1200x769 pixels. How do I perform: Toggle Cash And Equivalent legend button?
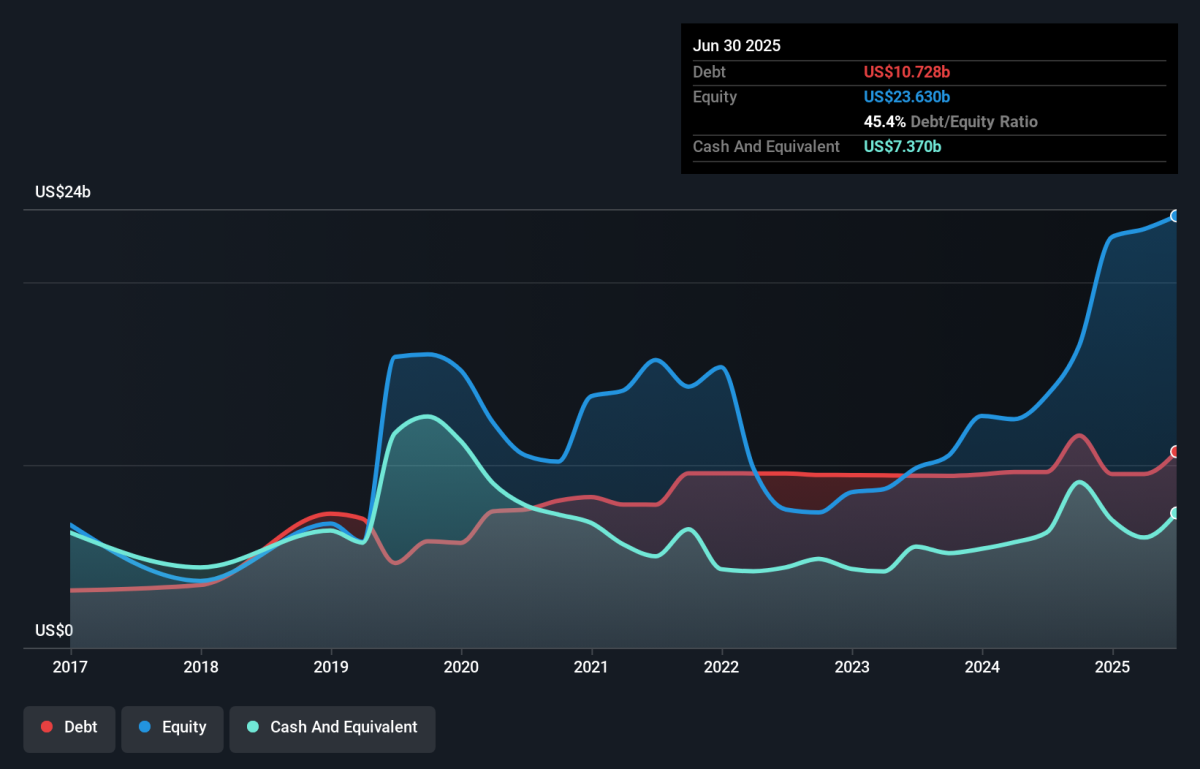[x=332, y=727]
